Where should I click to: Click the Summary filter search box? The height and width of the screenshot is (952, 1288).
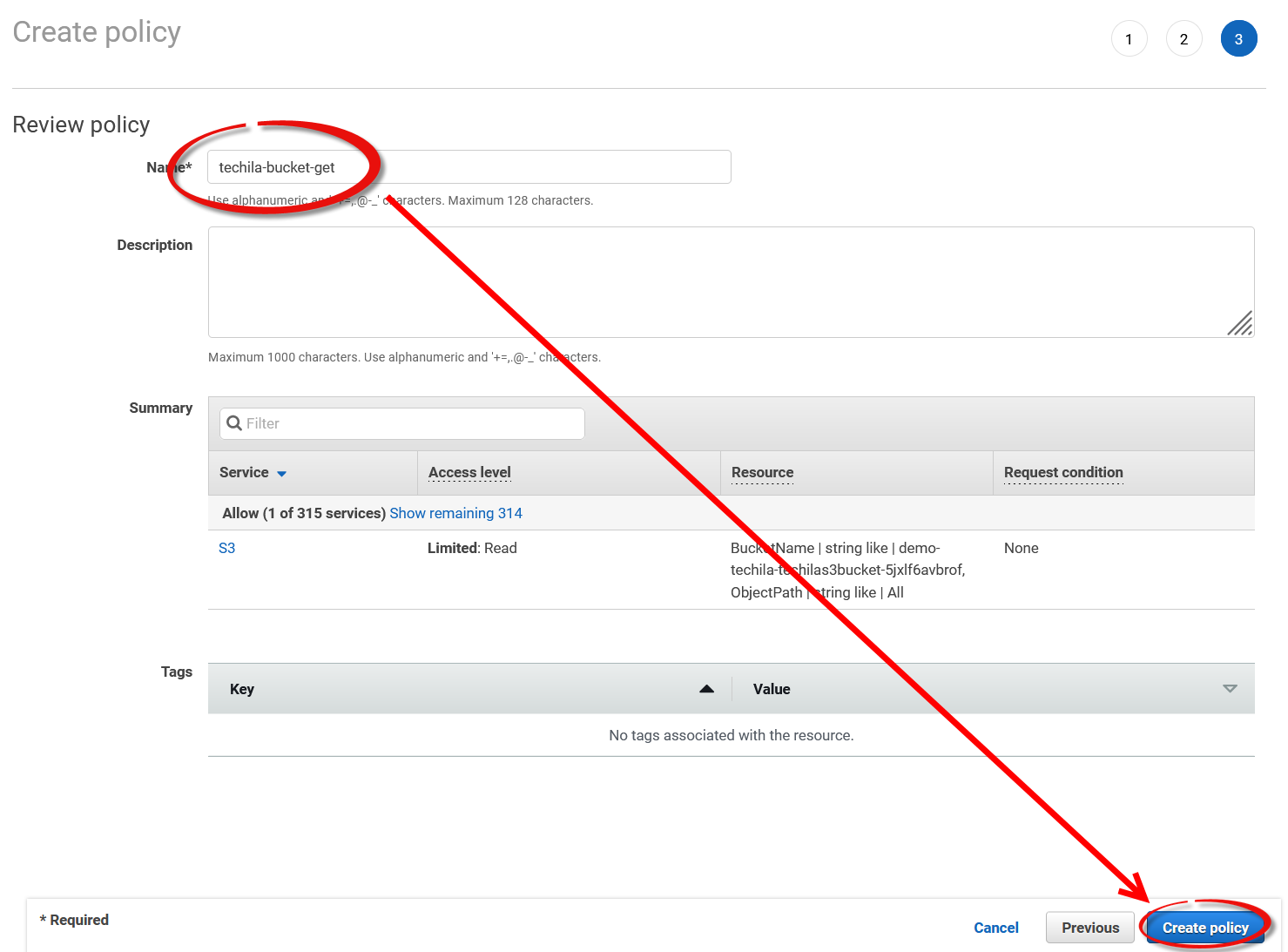click(x=409, y=423)
